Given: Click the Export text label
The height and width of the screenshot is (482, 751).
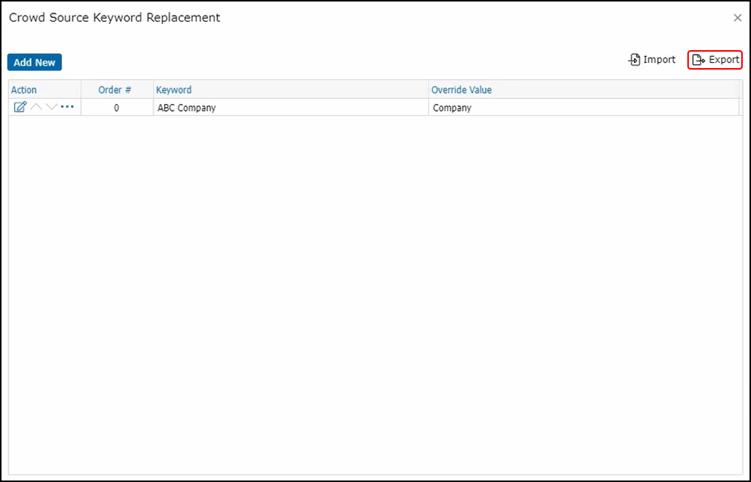Looking at the screenshot, I should tap(724, 60).
